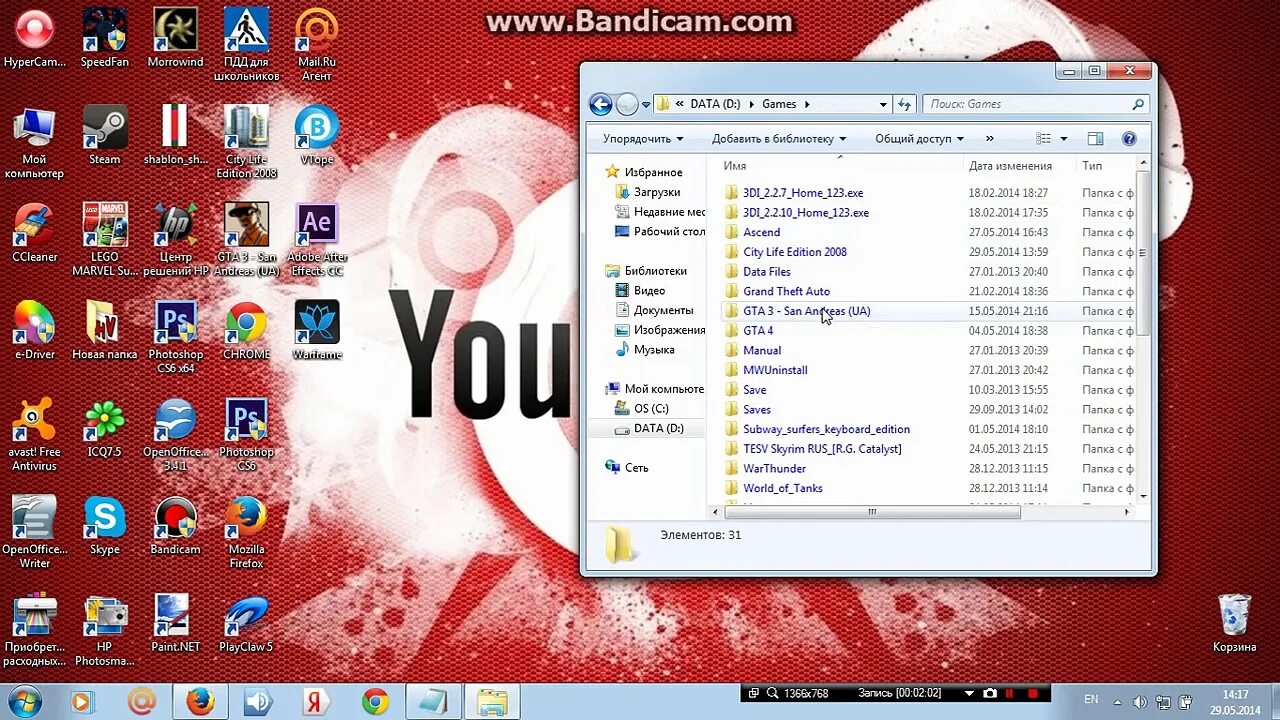The image size is (1280, 720).
Task: Open Рабочий стол in the navigation pane
Action: pyautogui.click(x=660, y=231)
